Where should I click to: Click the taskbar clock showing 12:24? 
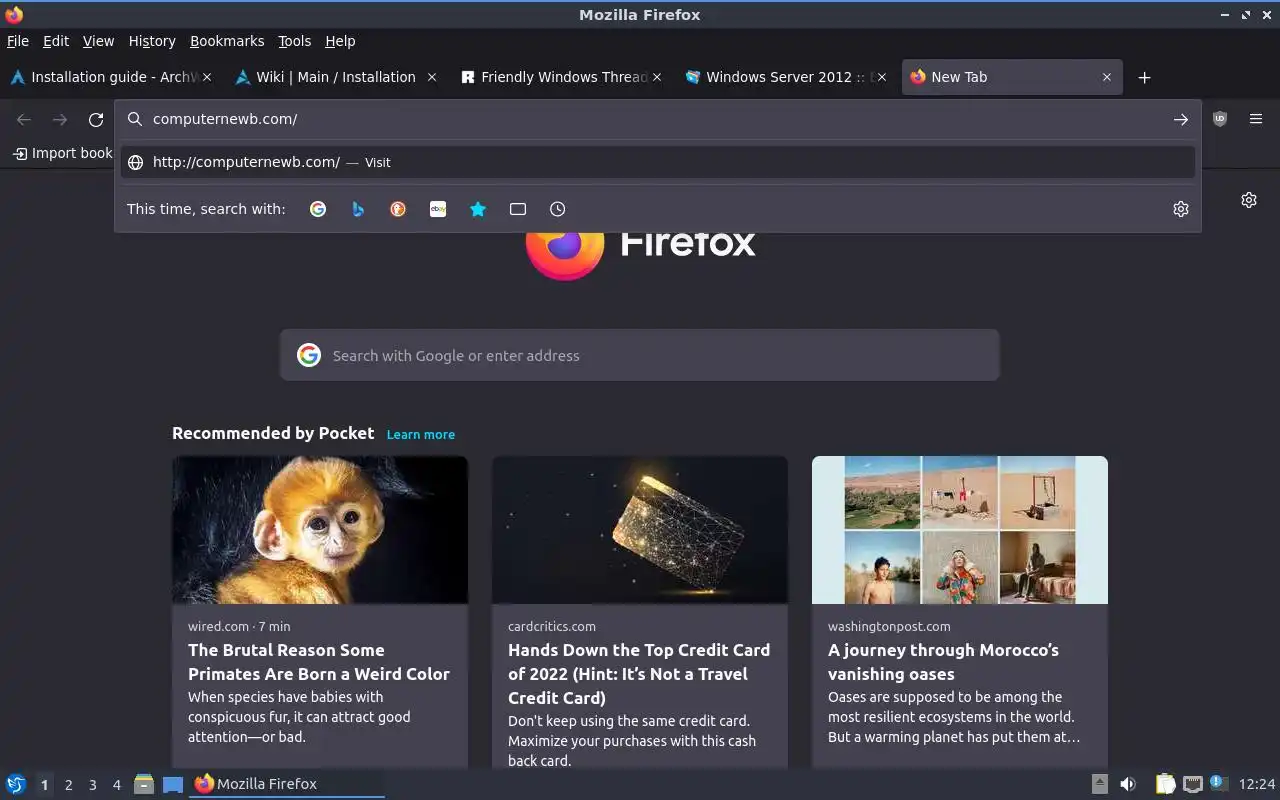pyautogui.click(x=1257, y=784)
